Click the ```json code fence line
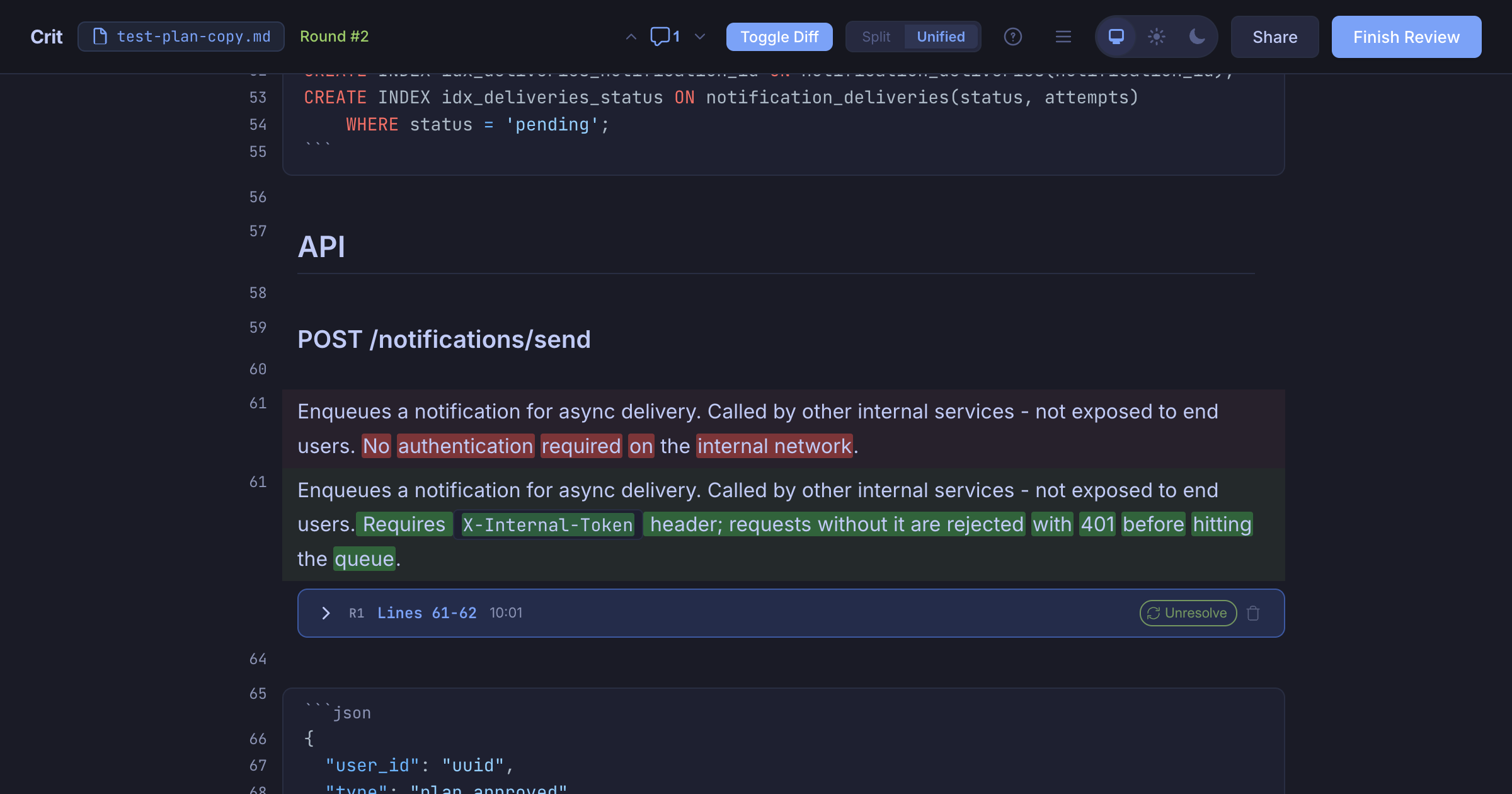This screenshot has width=1512, height=794. pos(338,711)
